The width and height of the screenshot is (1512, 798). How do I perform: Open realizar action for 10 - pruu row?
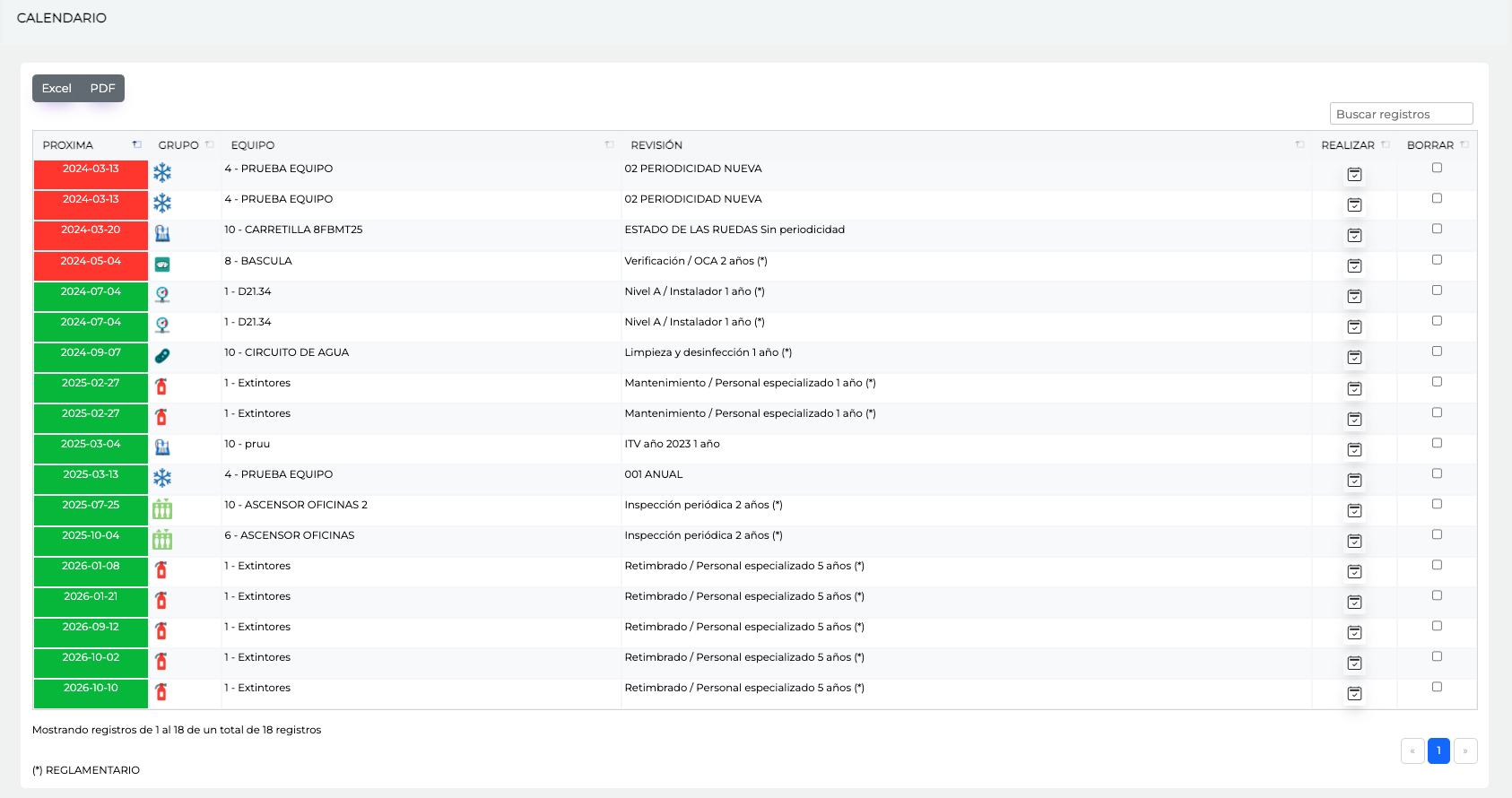(x=1354, y=449)
